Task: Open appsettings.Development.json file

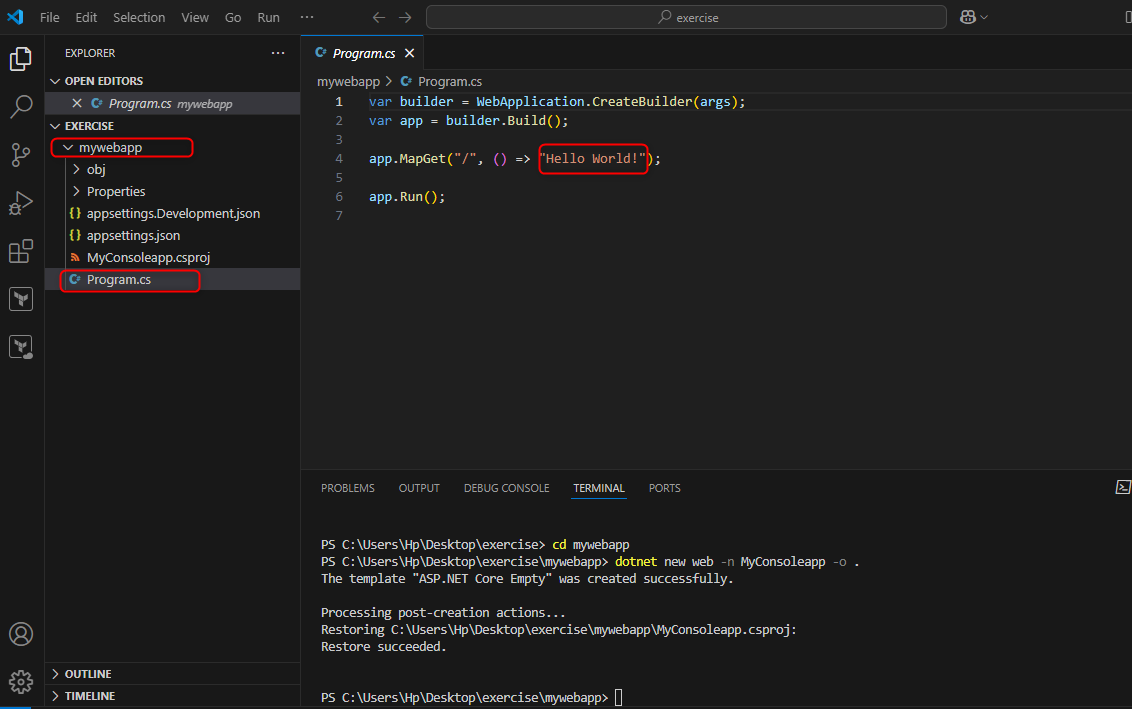Action: coord(172,214)
